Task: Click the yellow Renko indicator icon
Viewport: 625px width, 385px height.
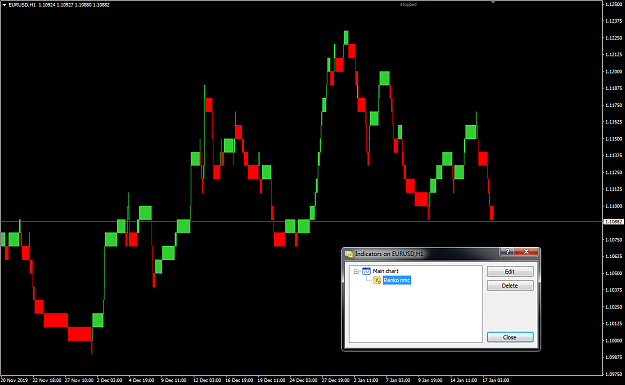Action: point(377,281)
